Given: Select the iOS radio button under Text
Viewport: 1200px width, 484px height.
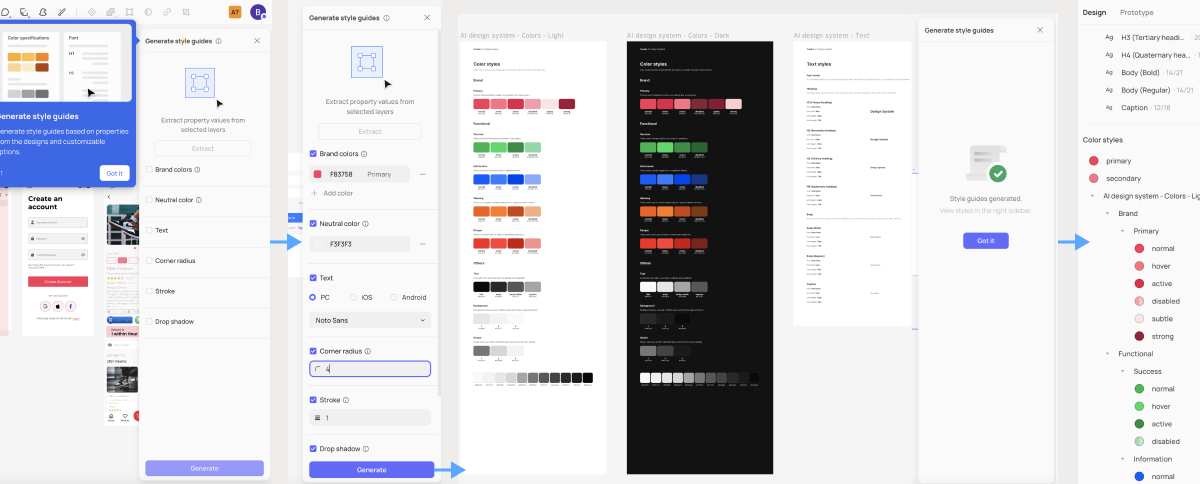Looking at the screenshot, I should click(353, 297).
